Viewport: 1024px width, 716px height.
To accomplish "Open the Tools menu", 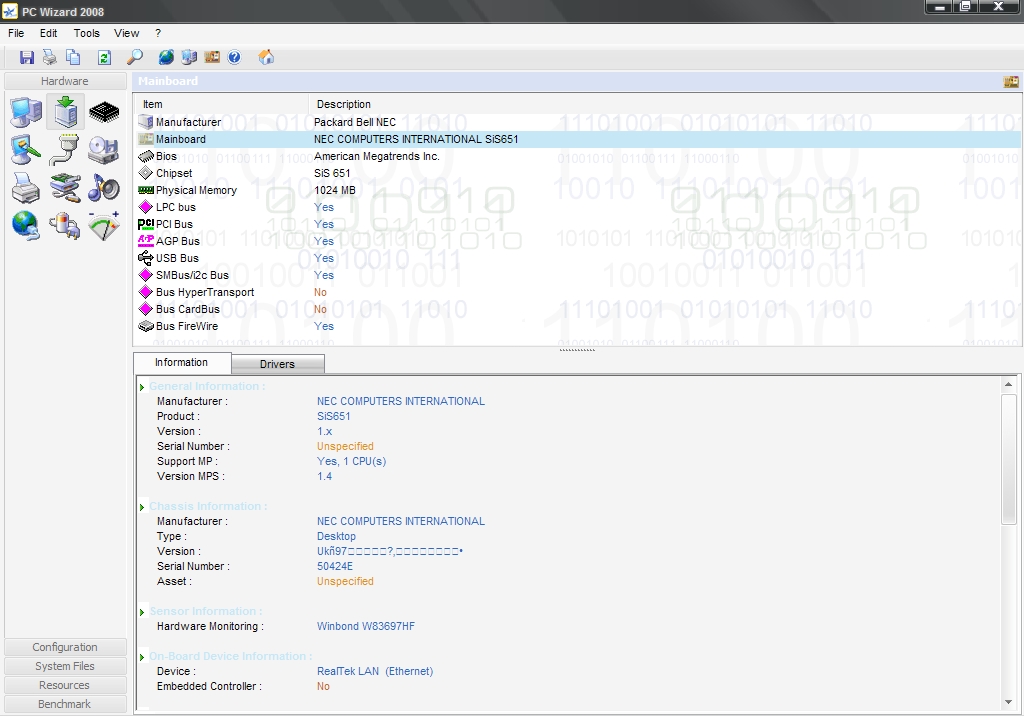I will point(86,33).
